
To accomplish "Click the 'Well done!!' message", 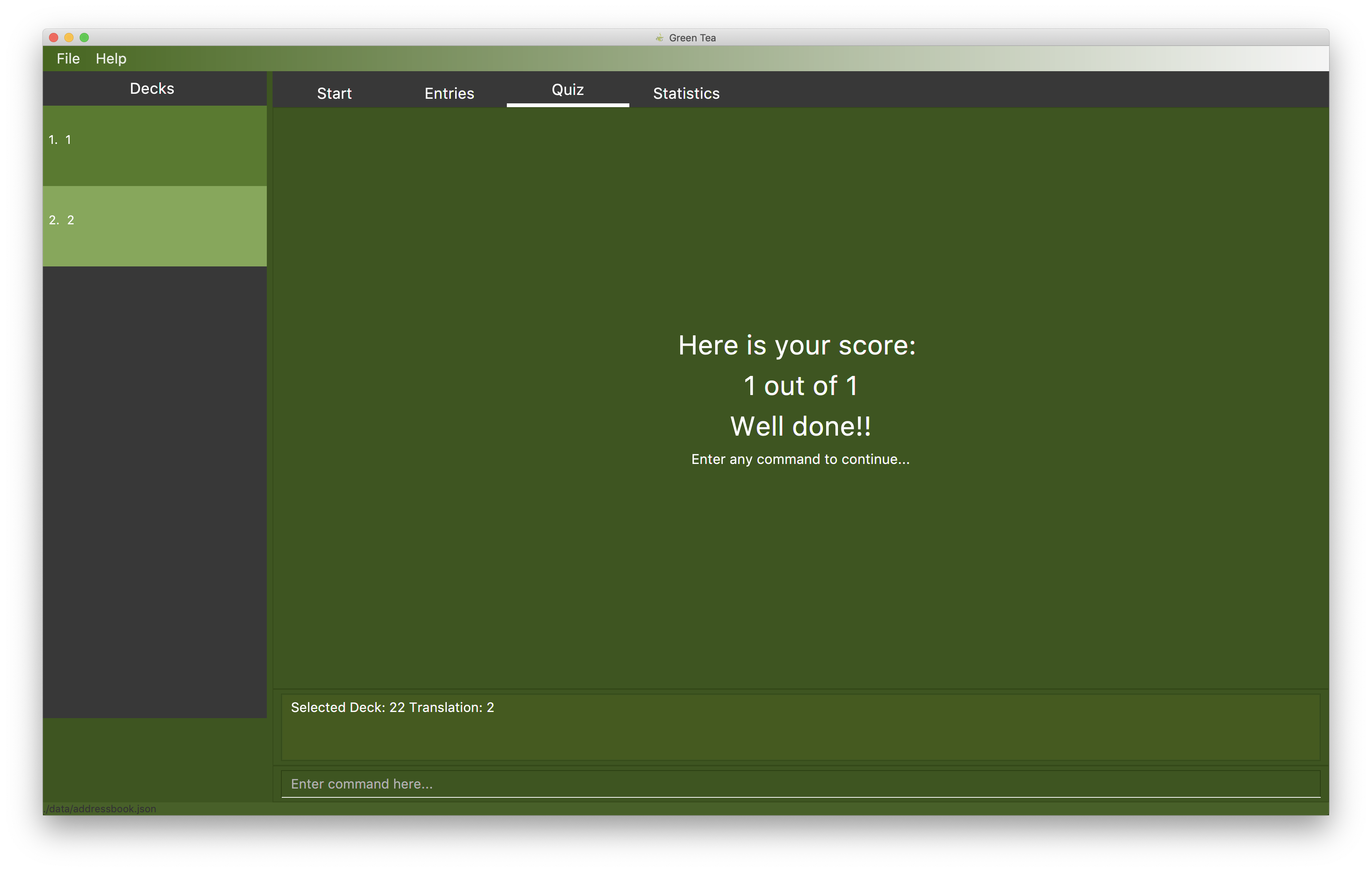I will 800,426.
